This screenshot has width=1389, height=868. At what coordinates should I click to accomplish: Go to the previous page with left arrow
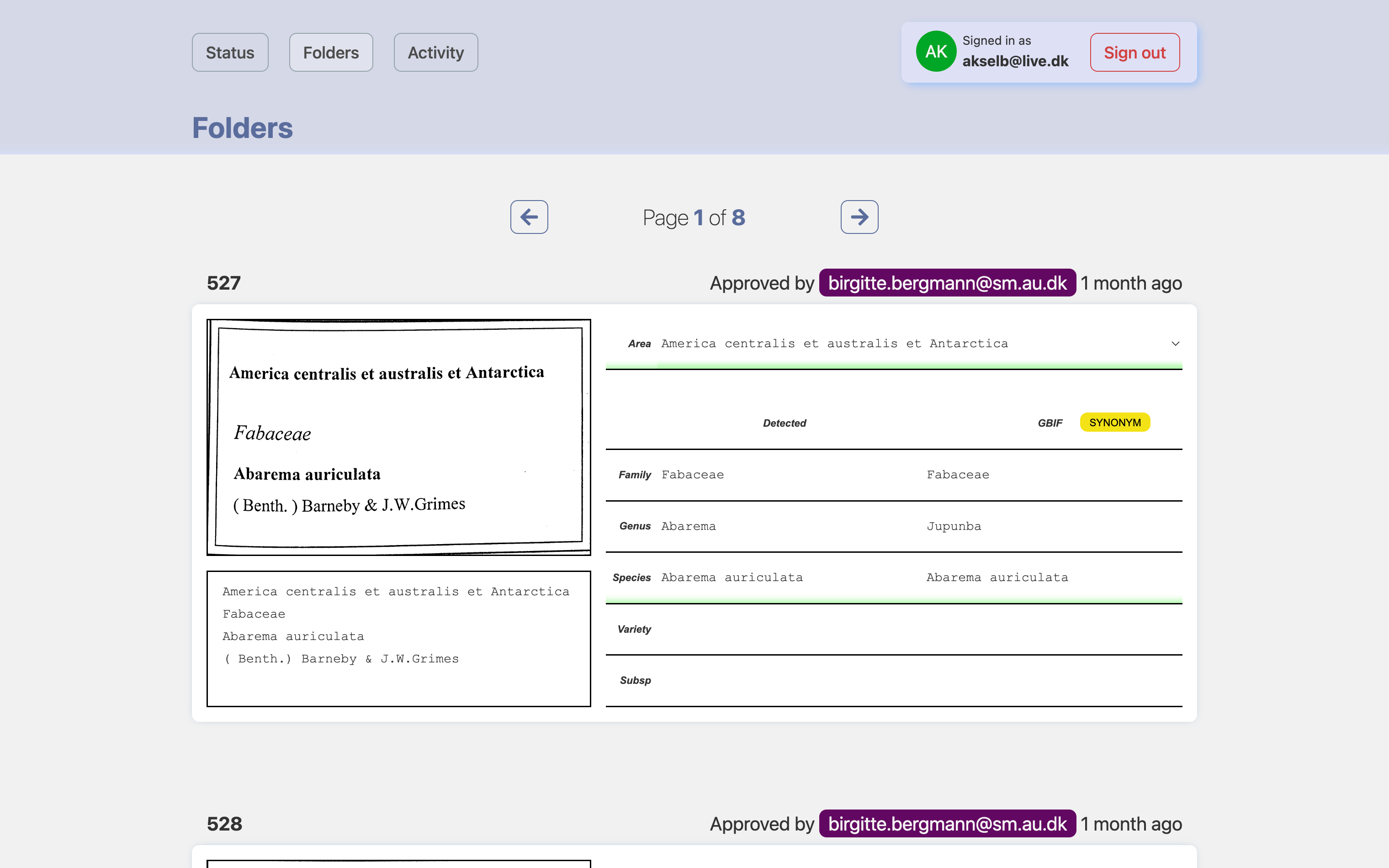point(529,217)
